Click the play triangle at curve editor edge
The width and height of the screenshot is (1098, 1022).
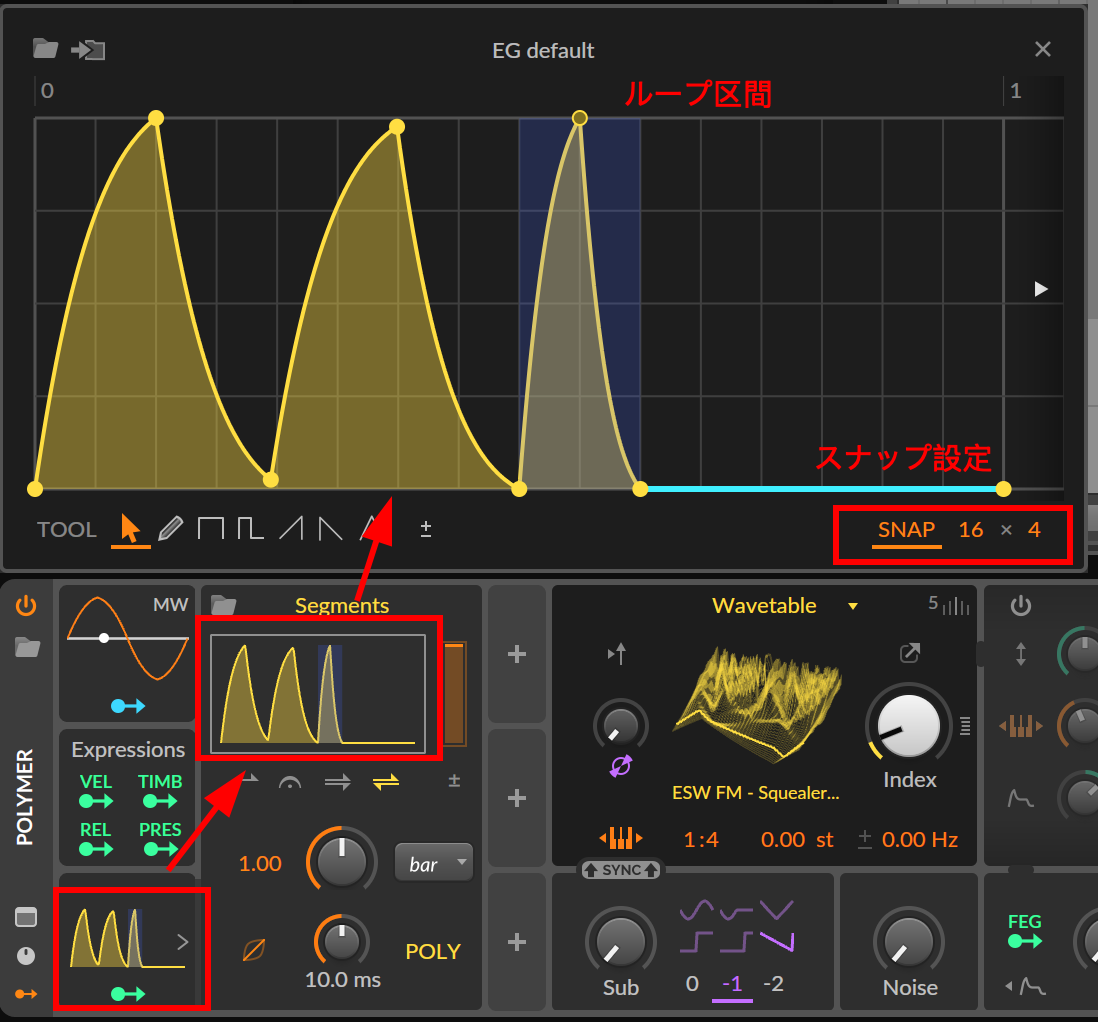1041,289
